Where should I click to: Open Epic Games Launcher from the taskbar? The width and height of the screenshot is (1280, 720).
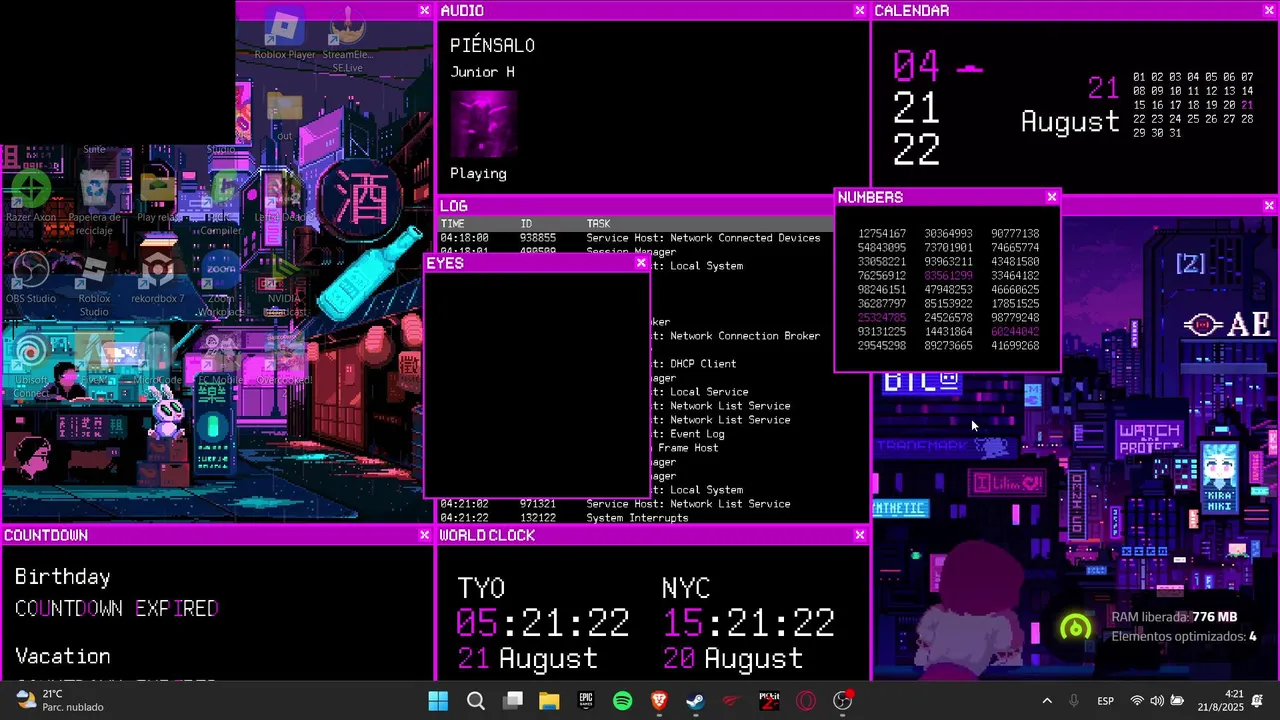[x=586, y=701]
